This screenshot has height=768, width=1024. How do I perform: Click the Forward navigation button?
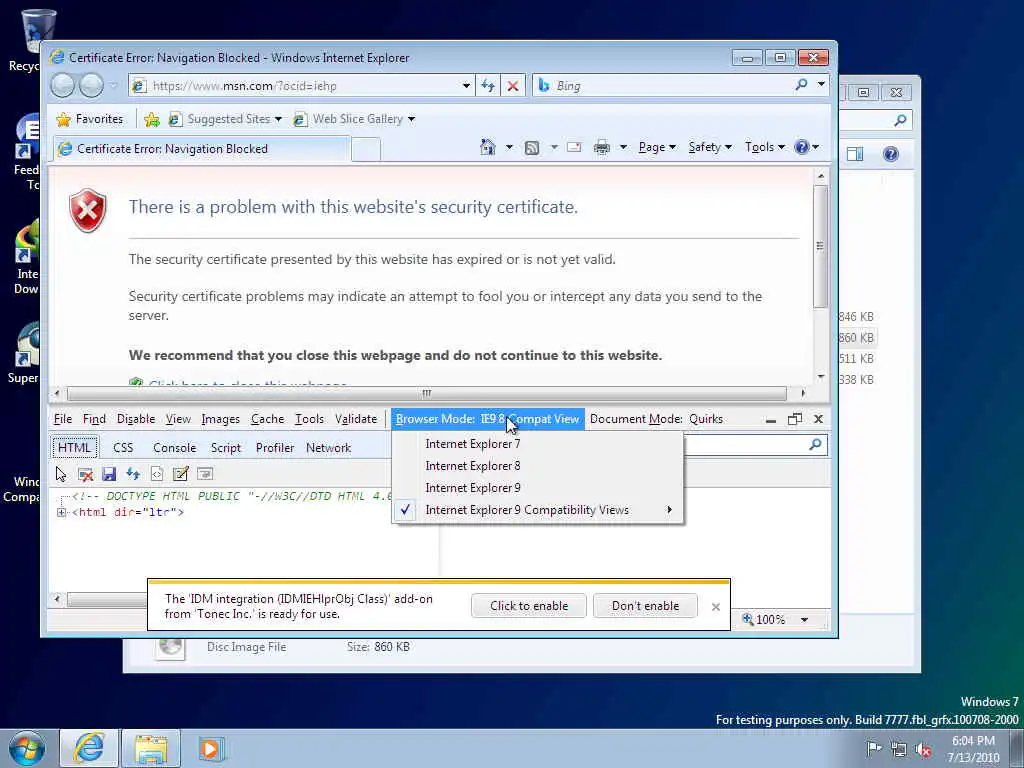pyautogui.click(x=91, y=86)
